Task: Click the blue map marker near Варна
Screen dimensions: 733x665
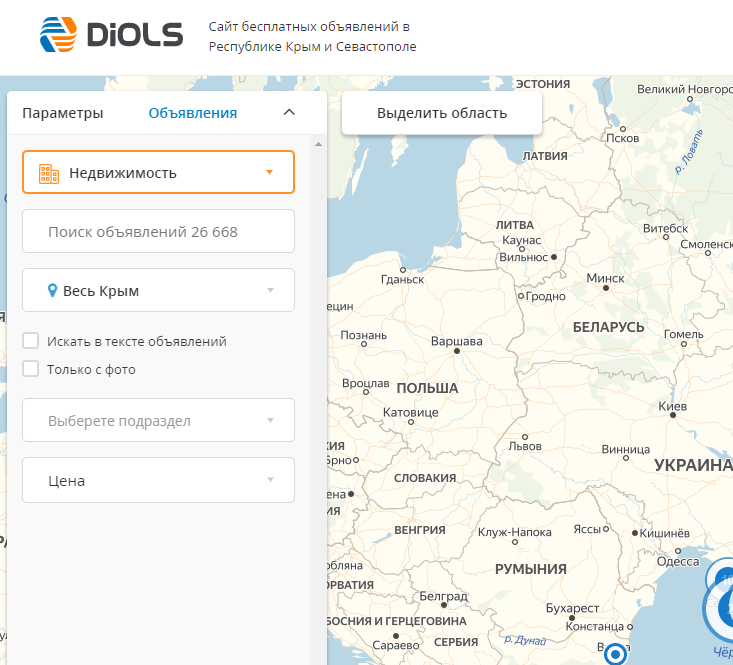Action: coord(616,654)
